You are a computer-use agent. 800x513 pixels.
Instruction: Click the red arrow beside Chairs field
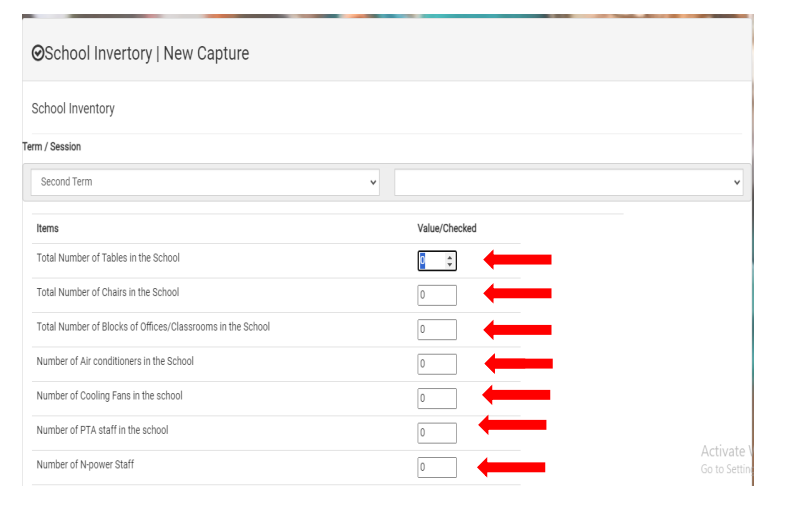518,294
